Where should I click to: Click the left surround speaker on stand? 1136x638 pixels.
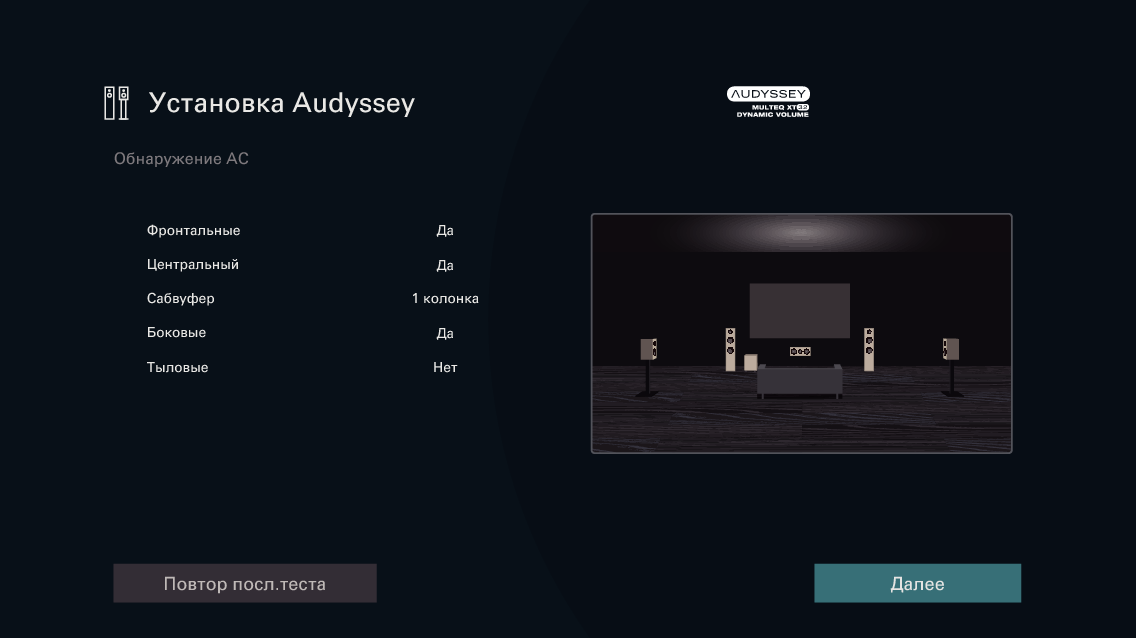[648, 368]
